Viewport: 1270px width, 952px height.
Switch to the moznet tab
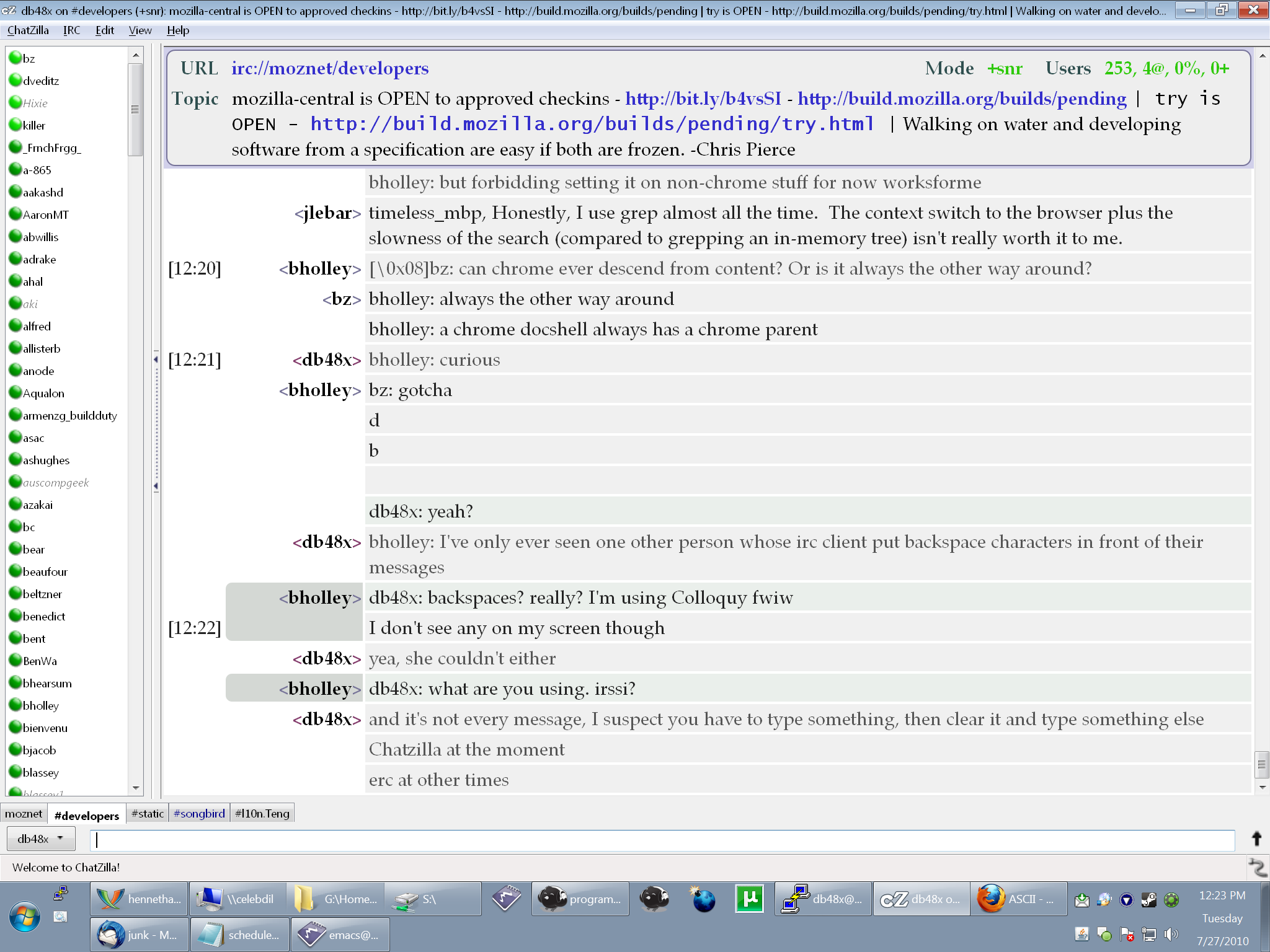24,813
